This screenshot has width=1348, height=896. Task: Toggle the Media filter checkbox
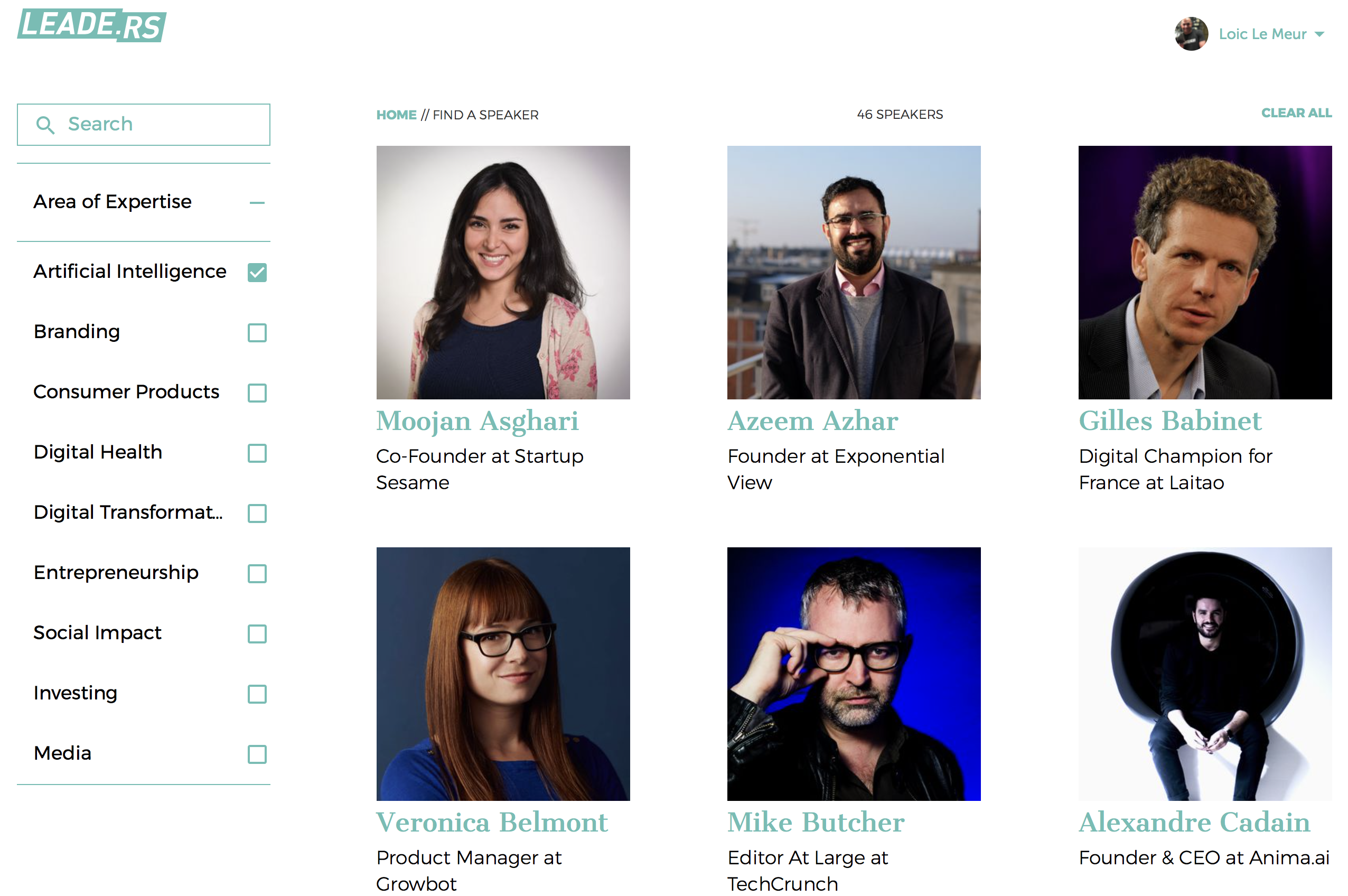click(x=257, y=754)
